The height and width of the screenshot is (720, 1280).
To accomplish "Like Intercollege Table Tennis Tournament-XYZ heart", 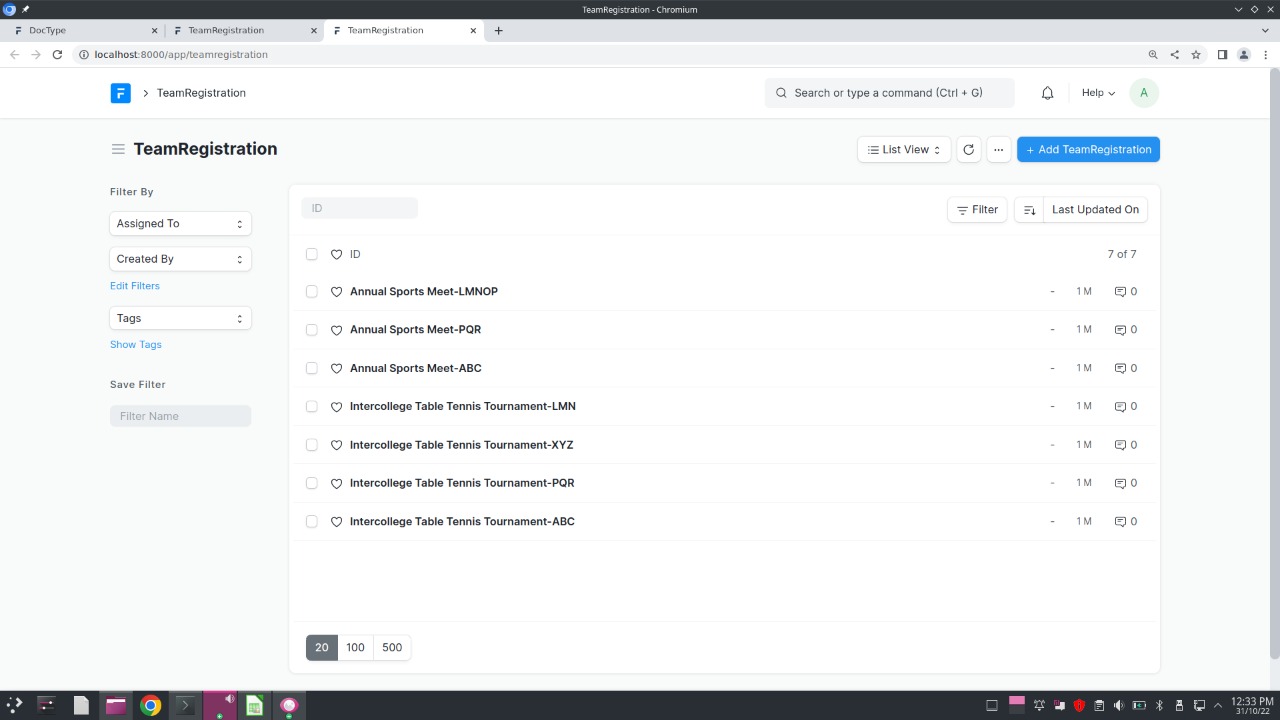I will [336, 445].
